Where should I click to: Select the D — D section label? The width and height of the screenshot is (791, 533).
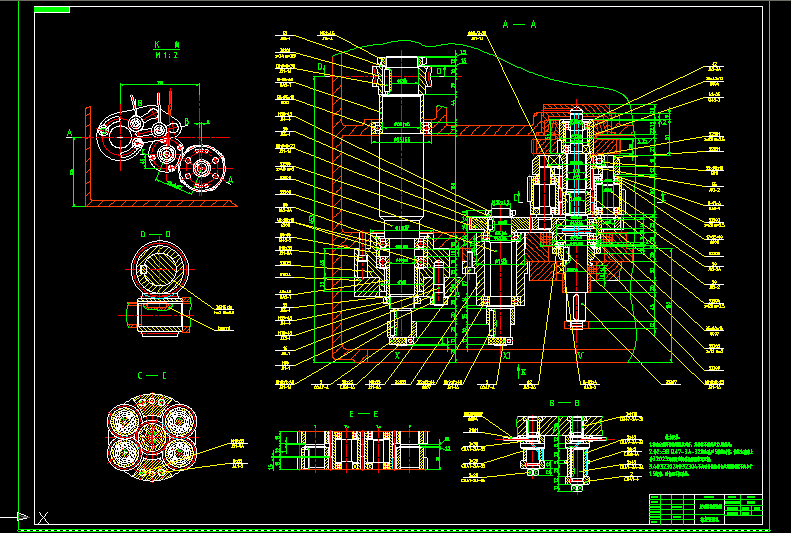click(x=155, y=234)
